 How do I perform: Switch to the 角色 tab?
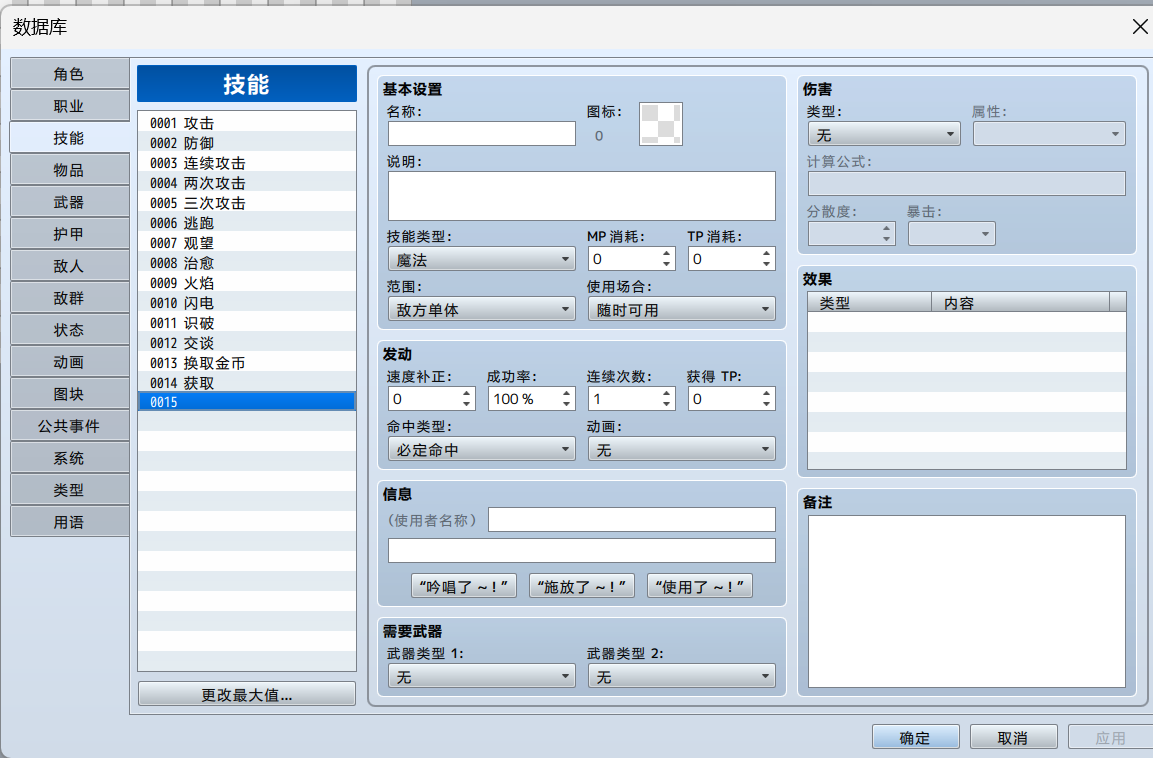tap(69, 74)
